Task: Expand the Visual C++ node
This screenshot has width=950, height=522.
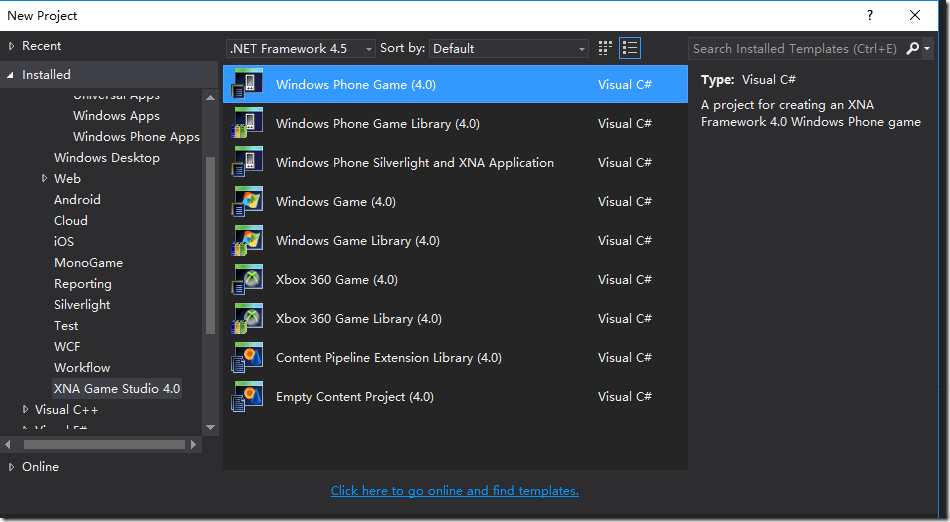Action: click(x=25, y=409)
